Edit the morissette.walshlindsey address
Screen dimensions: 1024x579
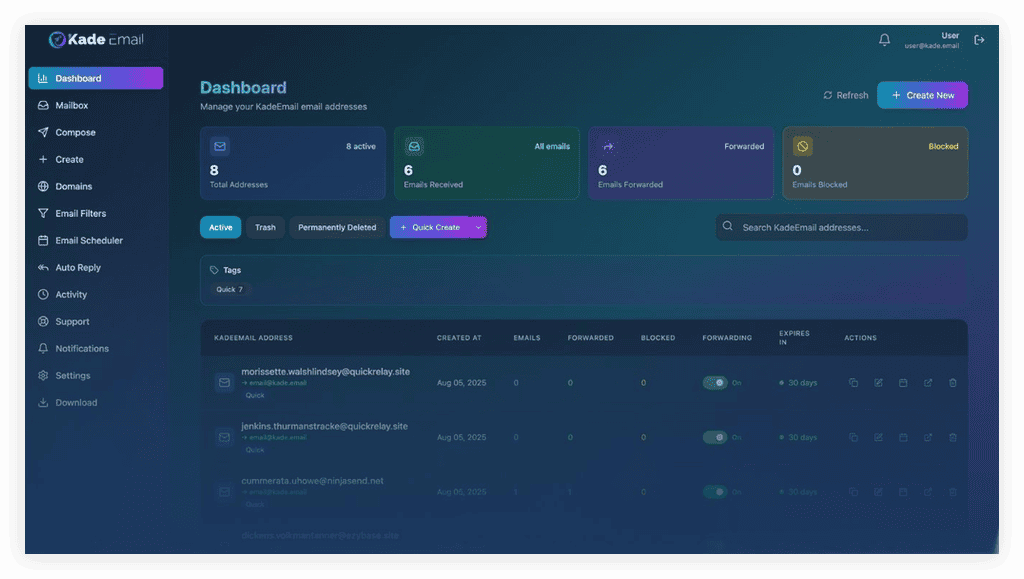[x=878, y=383]
